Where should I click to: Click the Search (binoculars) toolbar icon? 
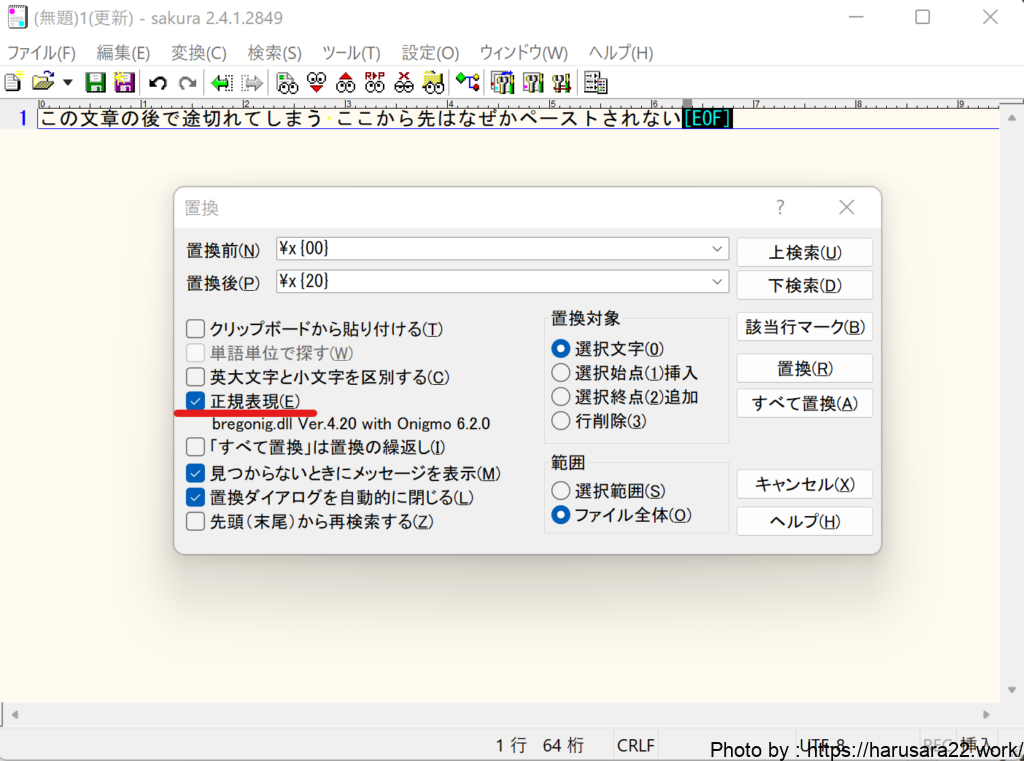point(287,83)
